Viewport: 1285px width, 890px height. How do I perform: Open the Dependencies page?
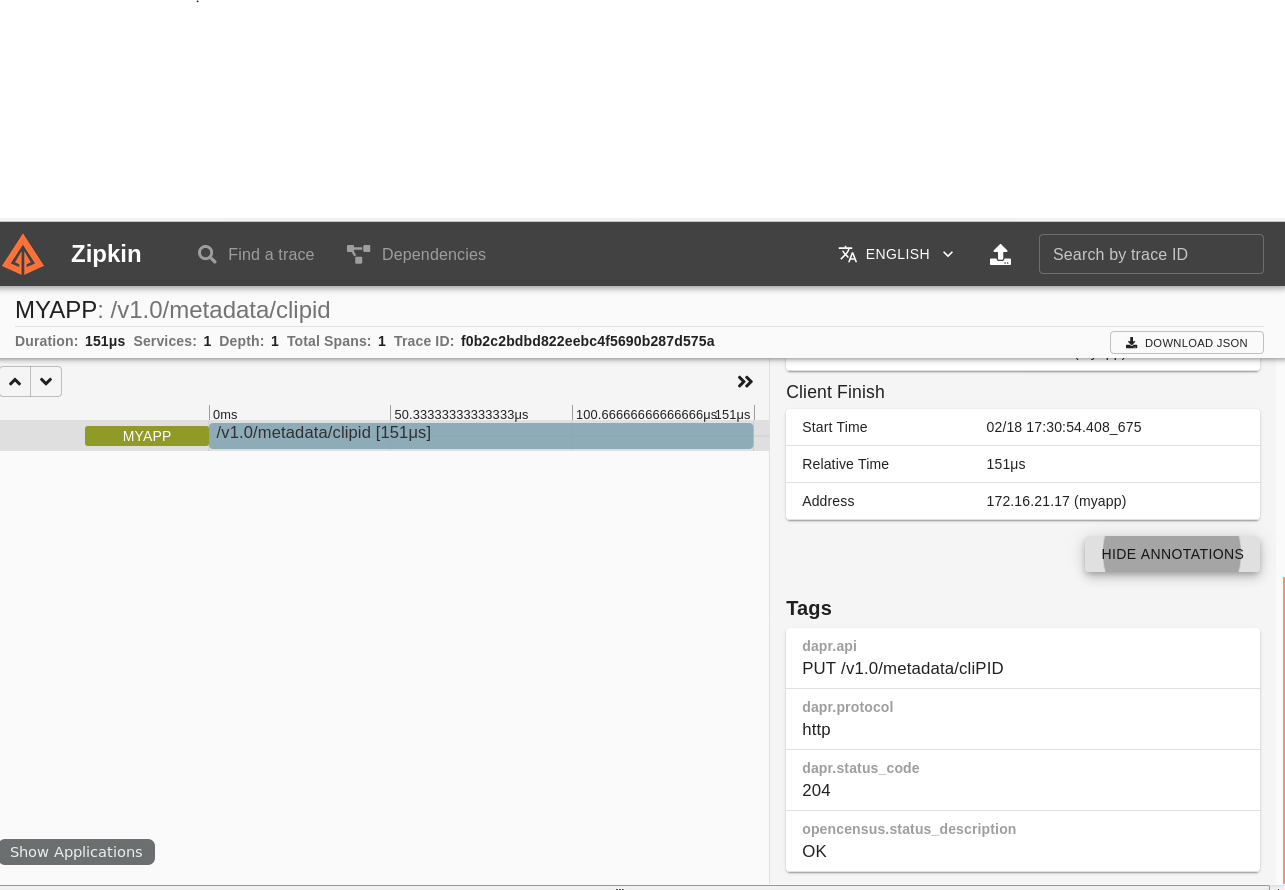pos(433,254)
